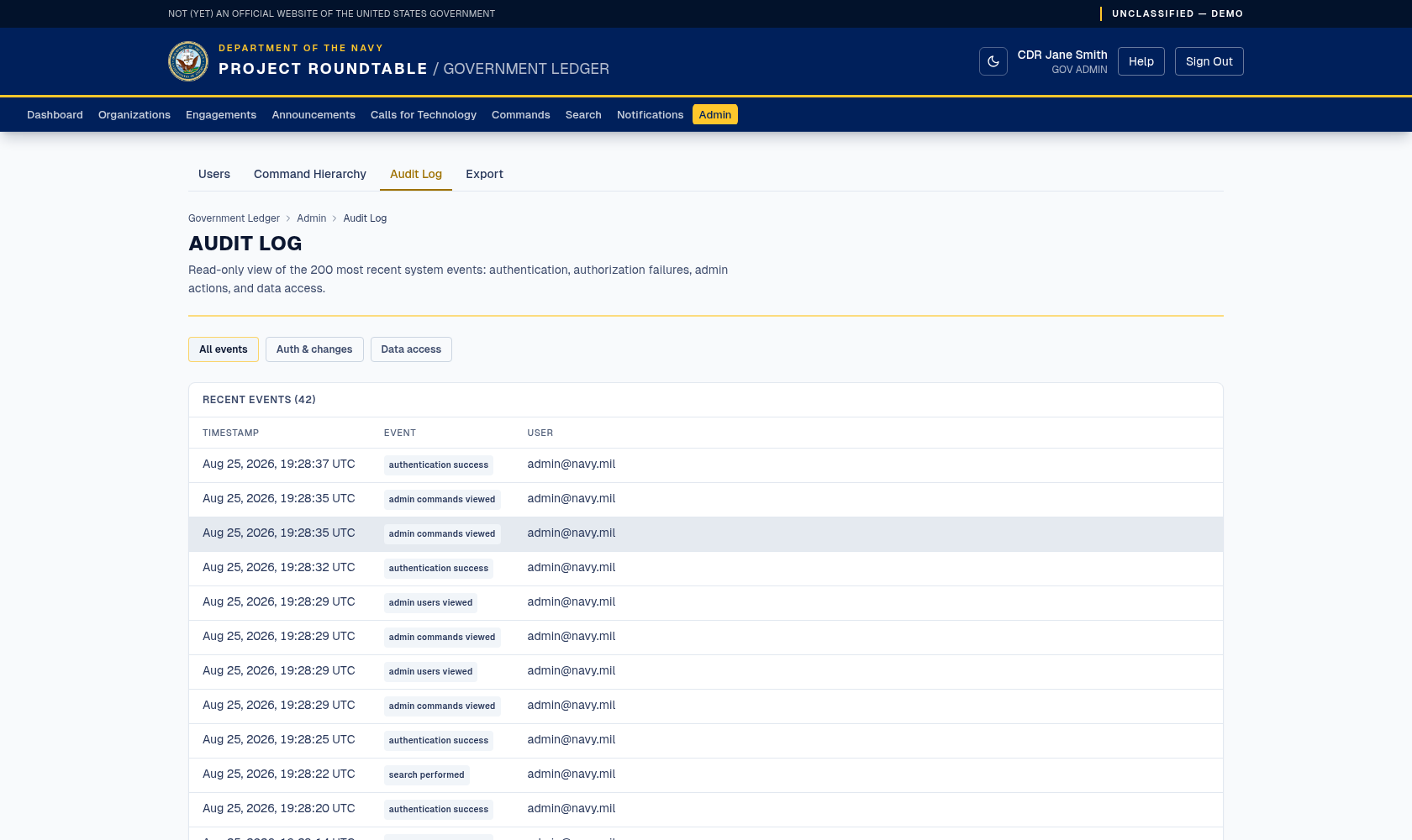This screenshot has height=840, width=1412.
Task: Click authentication success badge in the 19:28:20 row
Action: (x=439, y=809)
